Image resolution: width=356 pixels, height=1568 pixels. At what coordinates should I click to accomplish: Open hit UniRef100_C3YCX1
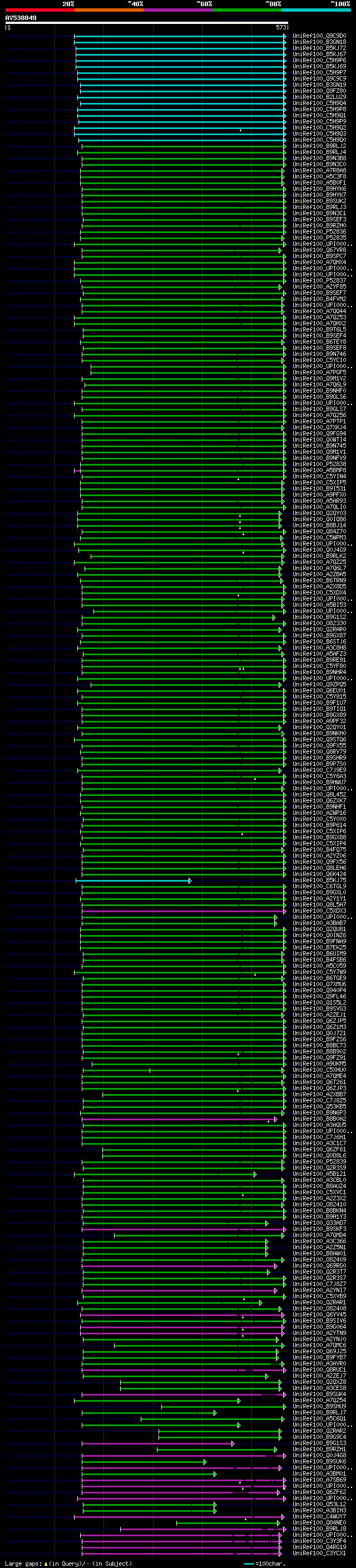(319, 1554)
